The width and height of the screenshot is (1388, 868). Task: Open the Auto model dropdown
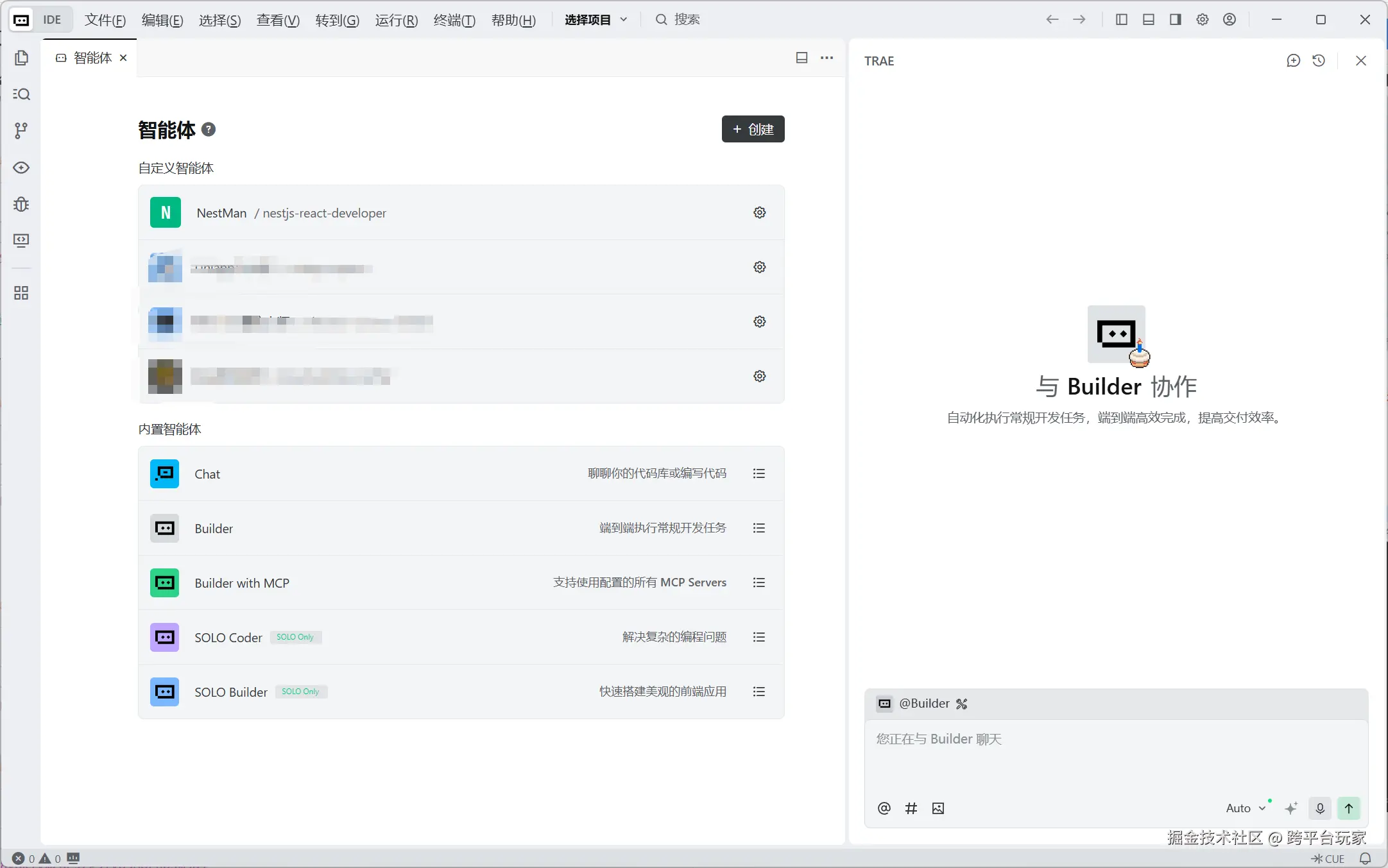pos(1246,808)
